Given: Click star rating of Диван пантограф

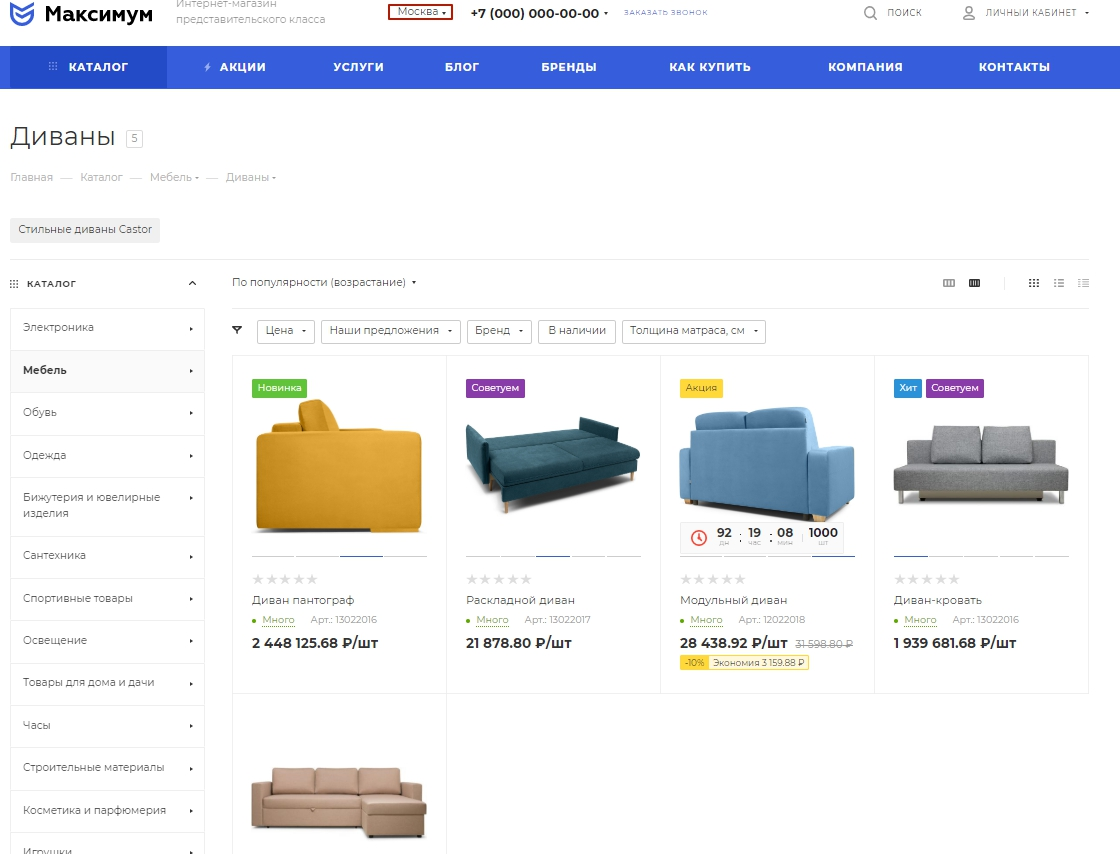Looking at the screenshot, I should 284,579.
